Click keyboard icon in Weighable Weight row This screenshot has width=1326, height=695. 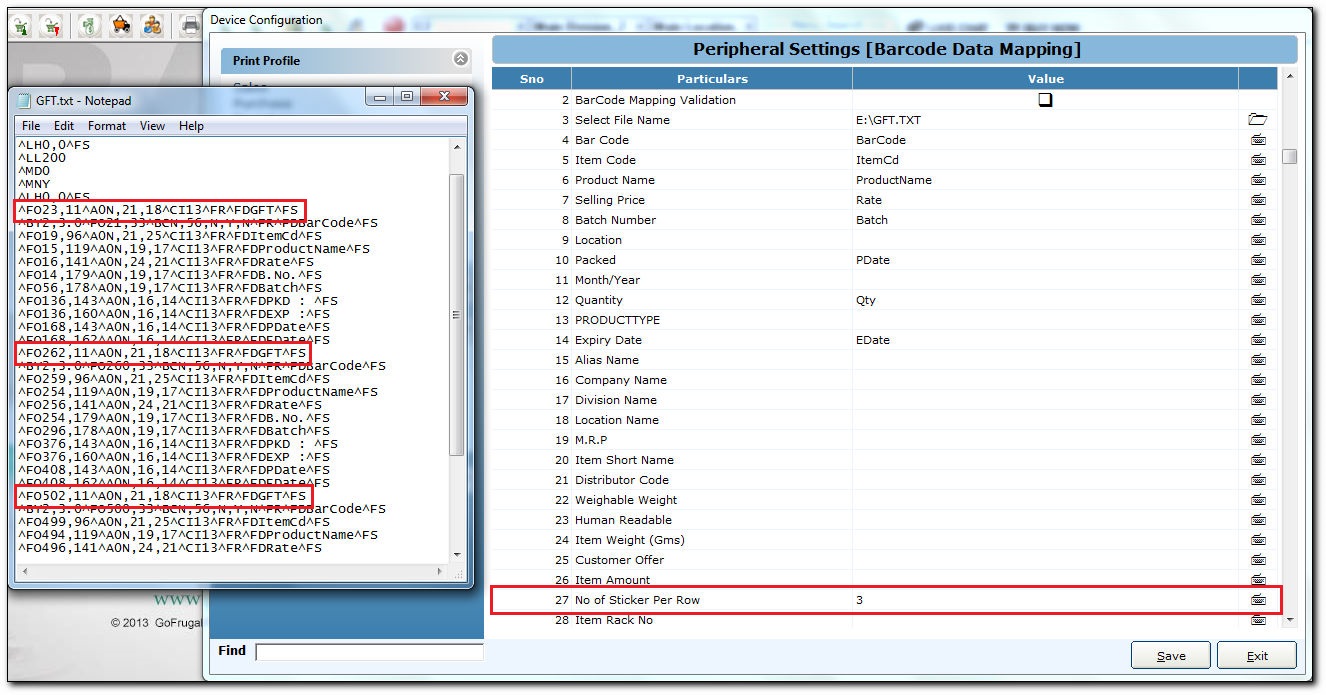(x=1258, y=500)
